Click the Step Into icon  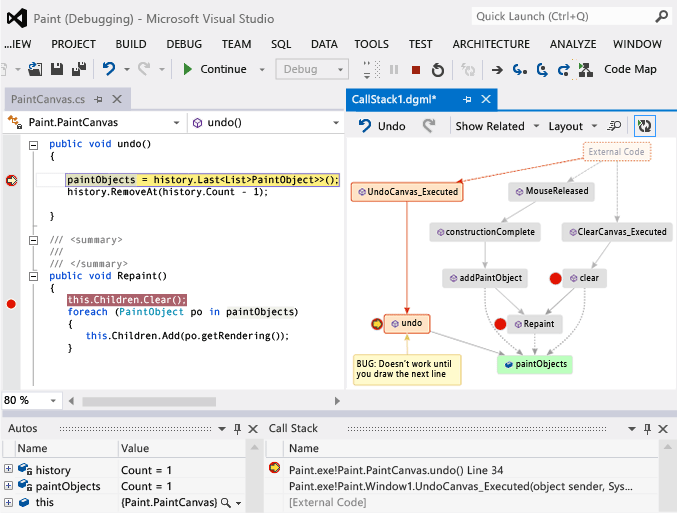519,70
